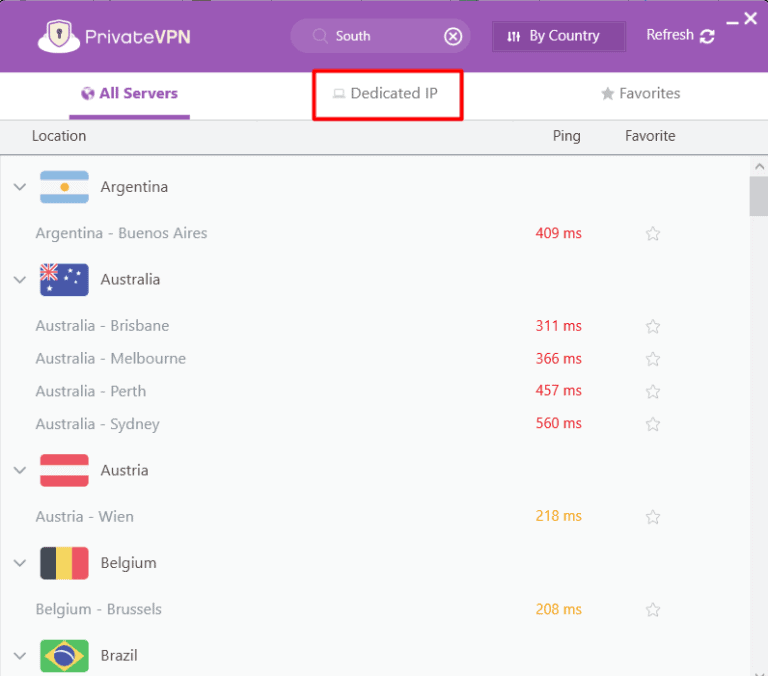Screen dimensions: 768x676
Task: Collapse the Australia server group
Action: 20,280
